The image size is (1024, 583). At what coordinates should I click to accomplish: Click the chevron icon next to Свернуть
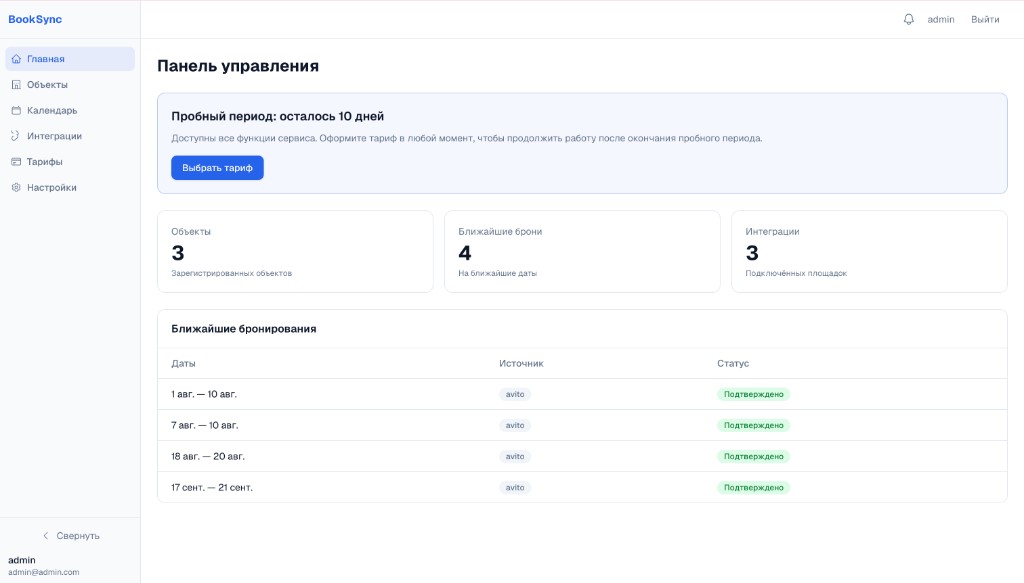pyautogui.click(x=46, y=535)
